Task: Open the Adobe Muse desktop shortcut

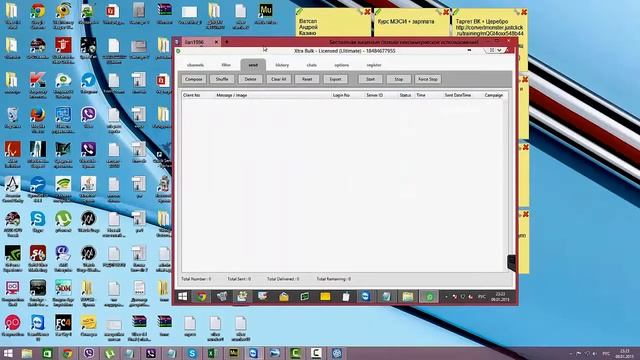Action: point(265,13)
